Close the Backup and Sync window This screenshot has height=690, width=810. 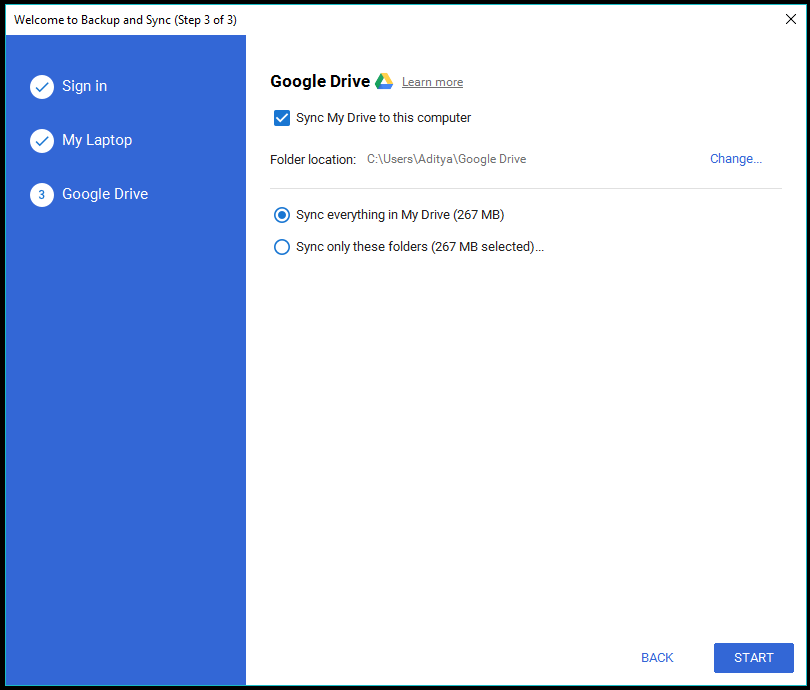click(790, 19)
